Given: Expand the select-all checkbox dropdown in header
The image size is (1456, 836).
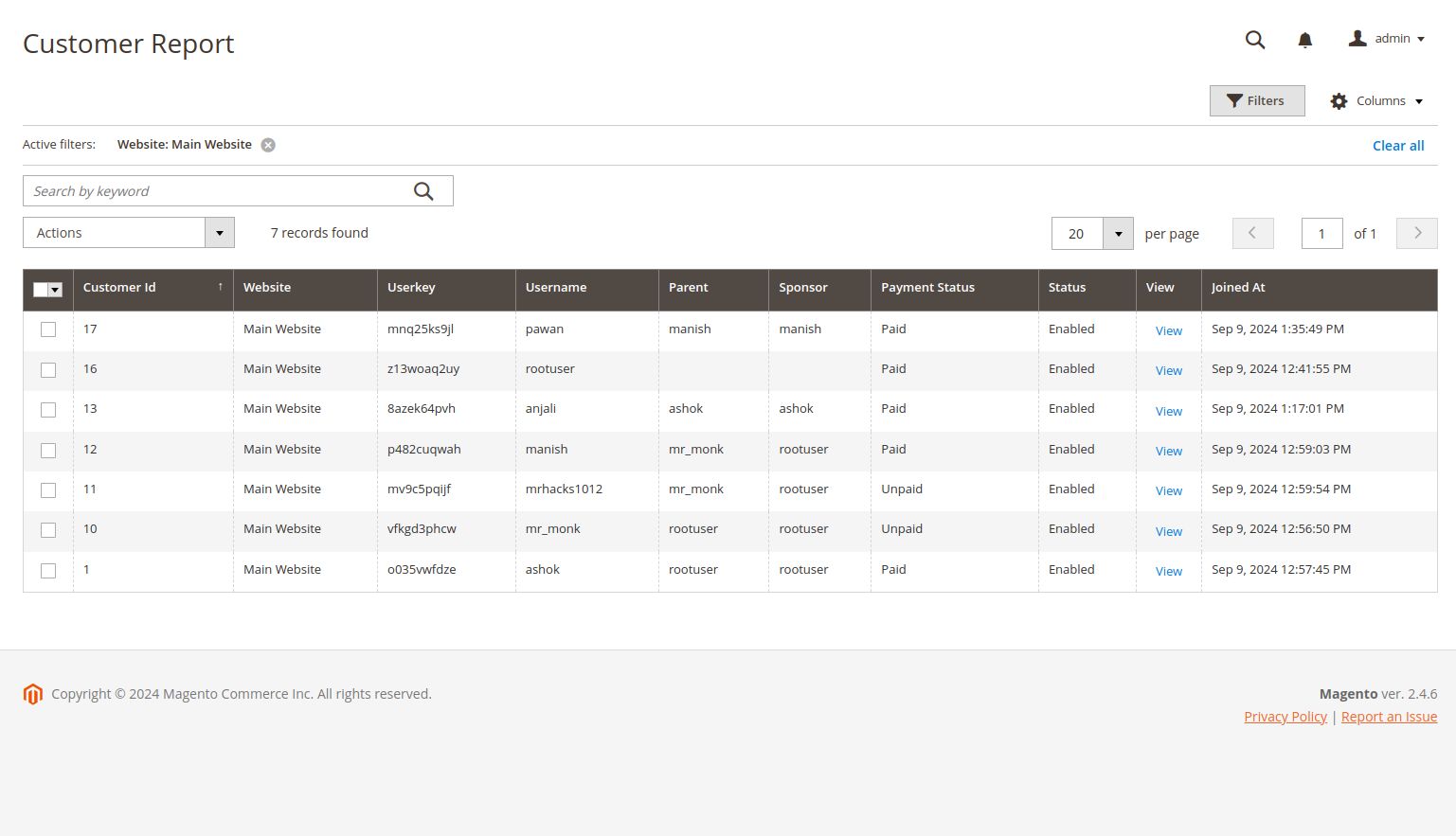Looking at the screenshot, I should pyautogui.click(x=56, y=290).
